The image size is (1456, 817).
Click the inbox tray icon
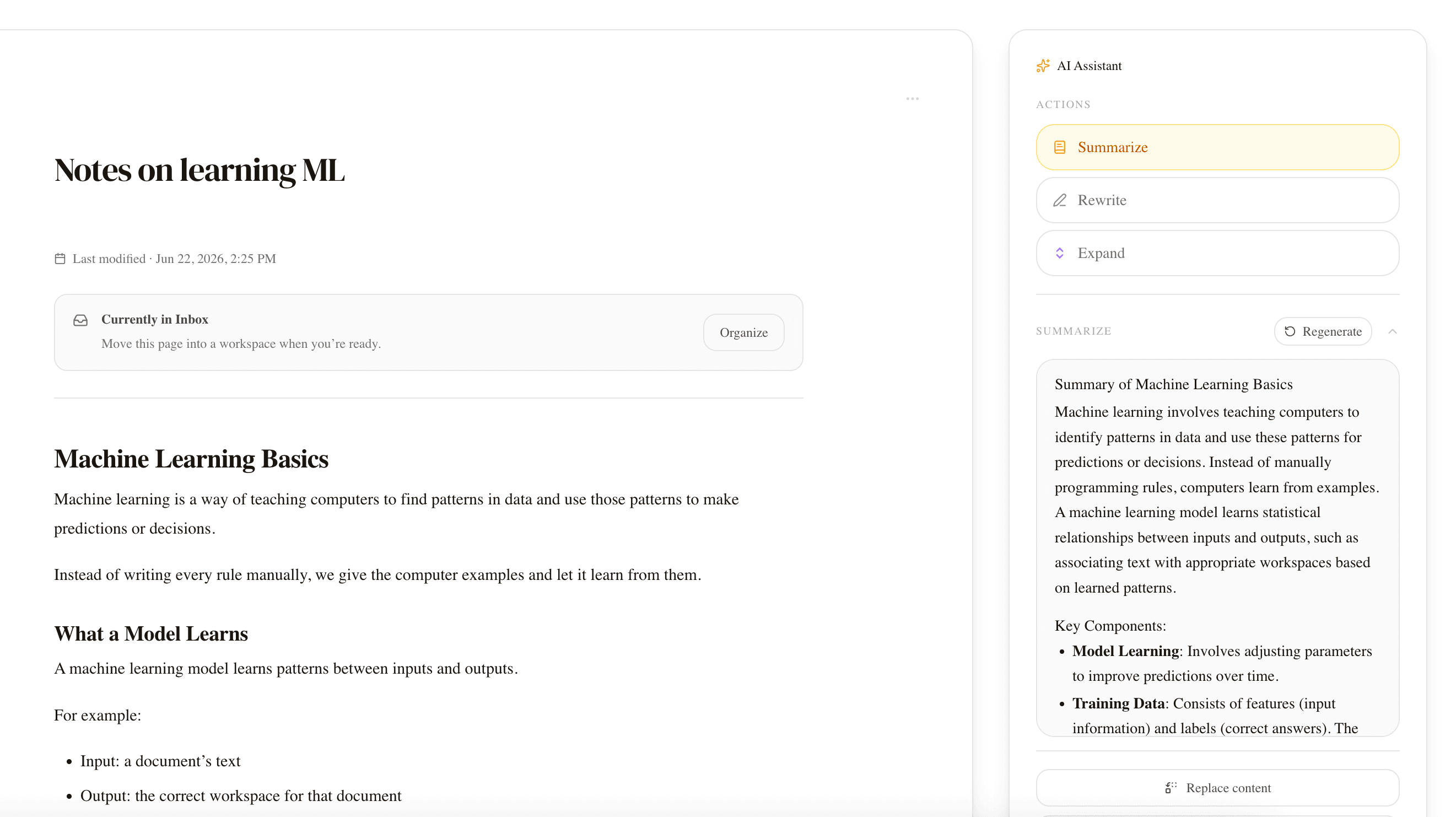point(80,320)
